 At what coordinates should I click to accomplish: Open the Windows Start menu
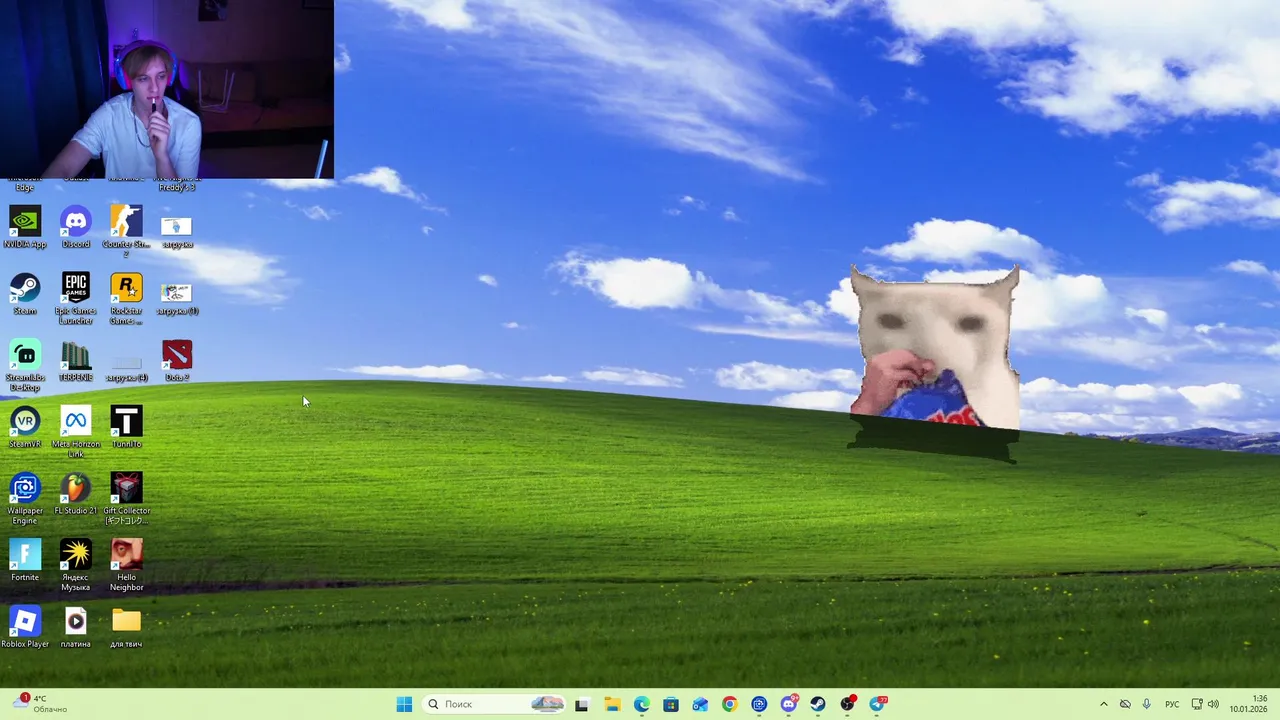404,704
